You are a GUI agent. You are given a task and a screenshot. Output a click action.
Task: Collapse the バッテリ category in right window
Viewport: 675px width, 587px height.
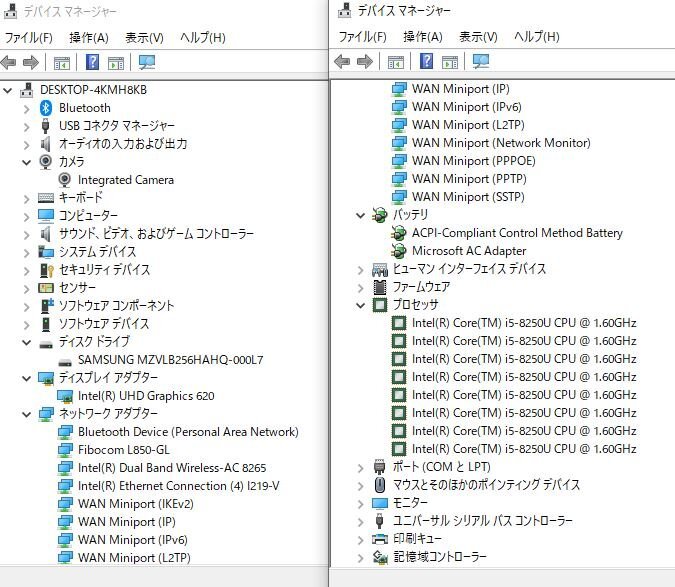[361, 215]
